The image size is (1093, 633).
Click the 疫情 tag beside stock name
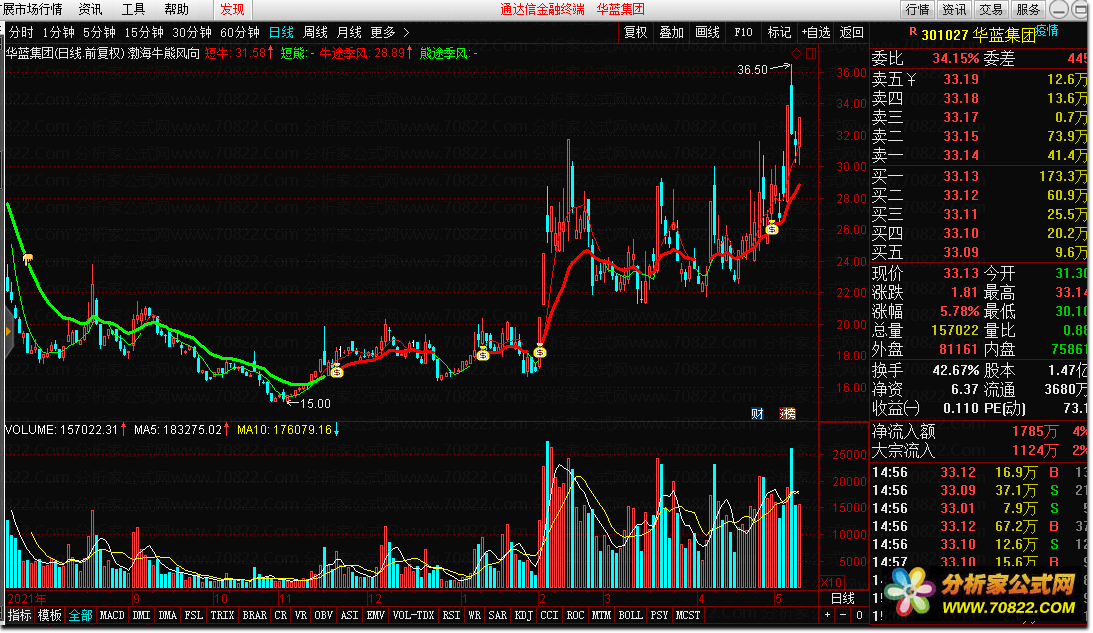point(1047,30)
